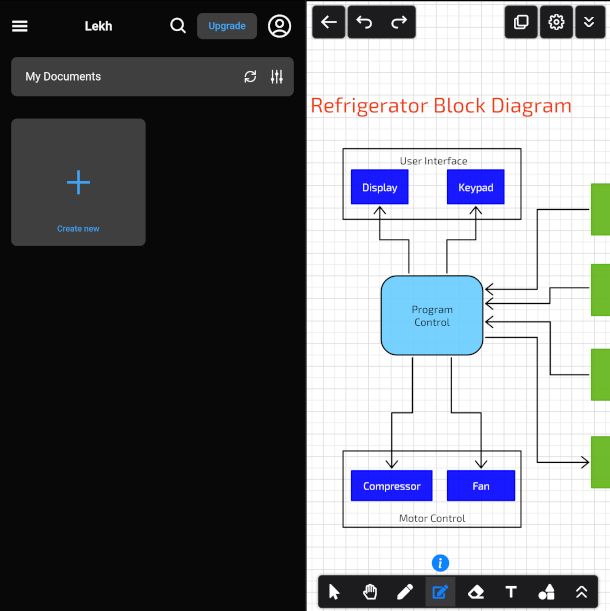Refresh My Documents list
610x611 pixels.
pyautogui.click(x=250, y=77)
